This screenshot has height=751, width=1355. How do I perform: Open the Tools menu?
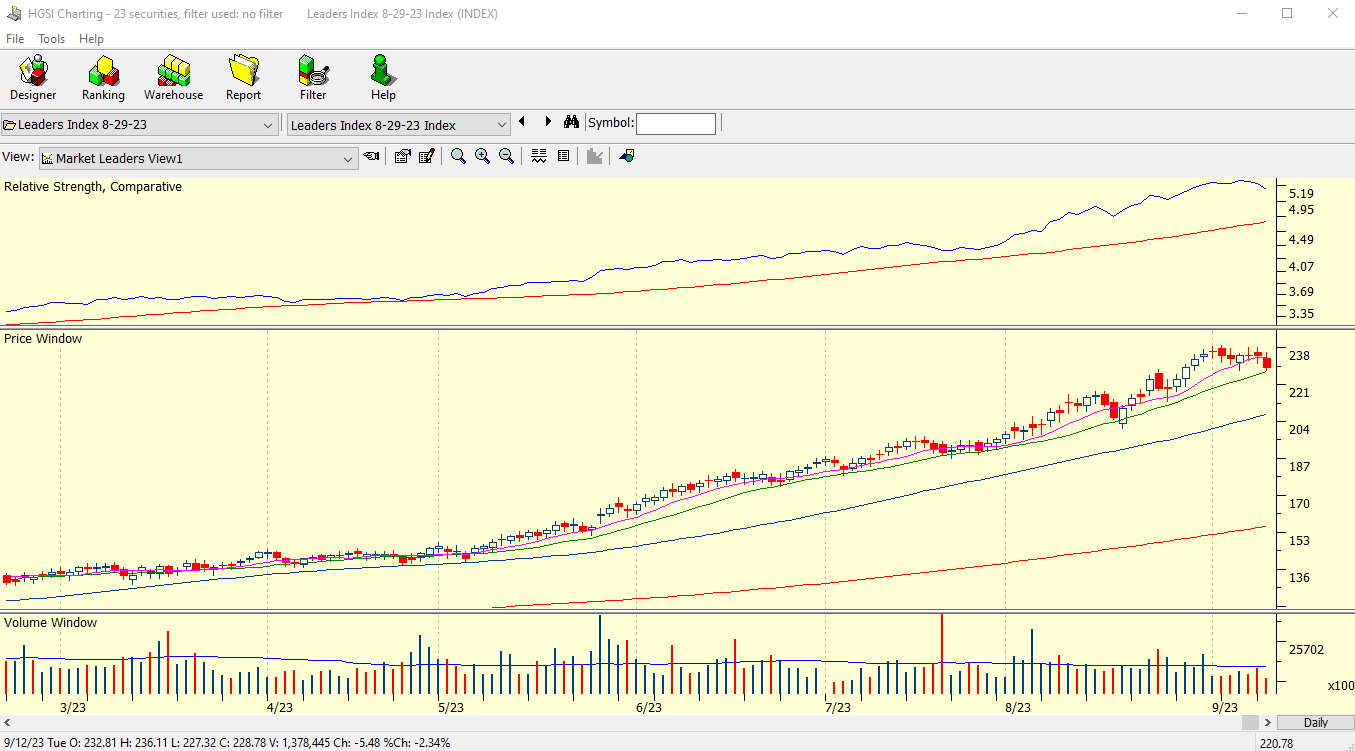(51, 39)
